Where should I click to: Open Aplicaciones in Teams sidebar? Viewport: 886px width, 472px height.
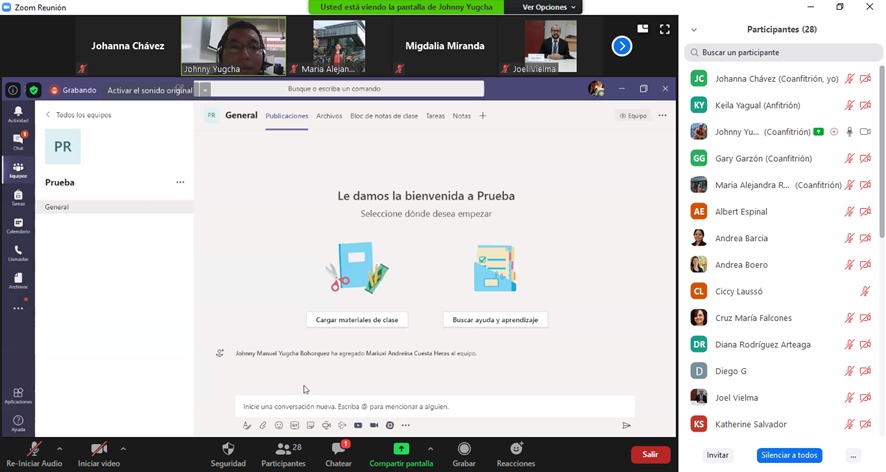click(x=18, y=395)
